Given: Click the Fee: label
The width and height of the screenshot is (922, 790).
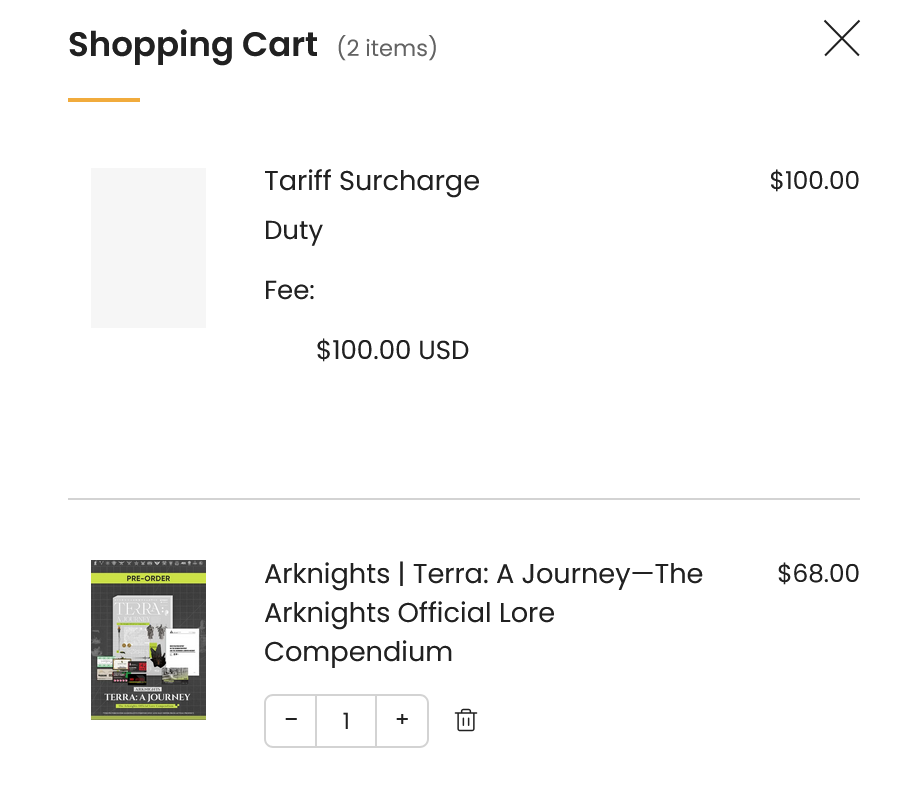Looking at the screenshot, I should click(289, 291).
